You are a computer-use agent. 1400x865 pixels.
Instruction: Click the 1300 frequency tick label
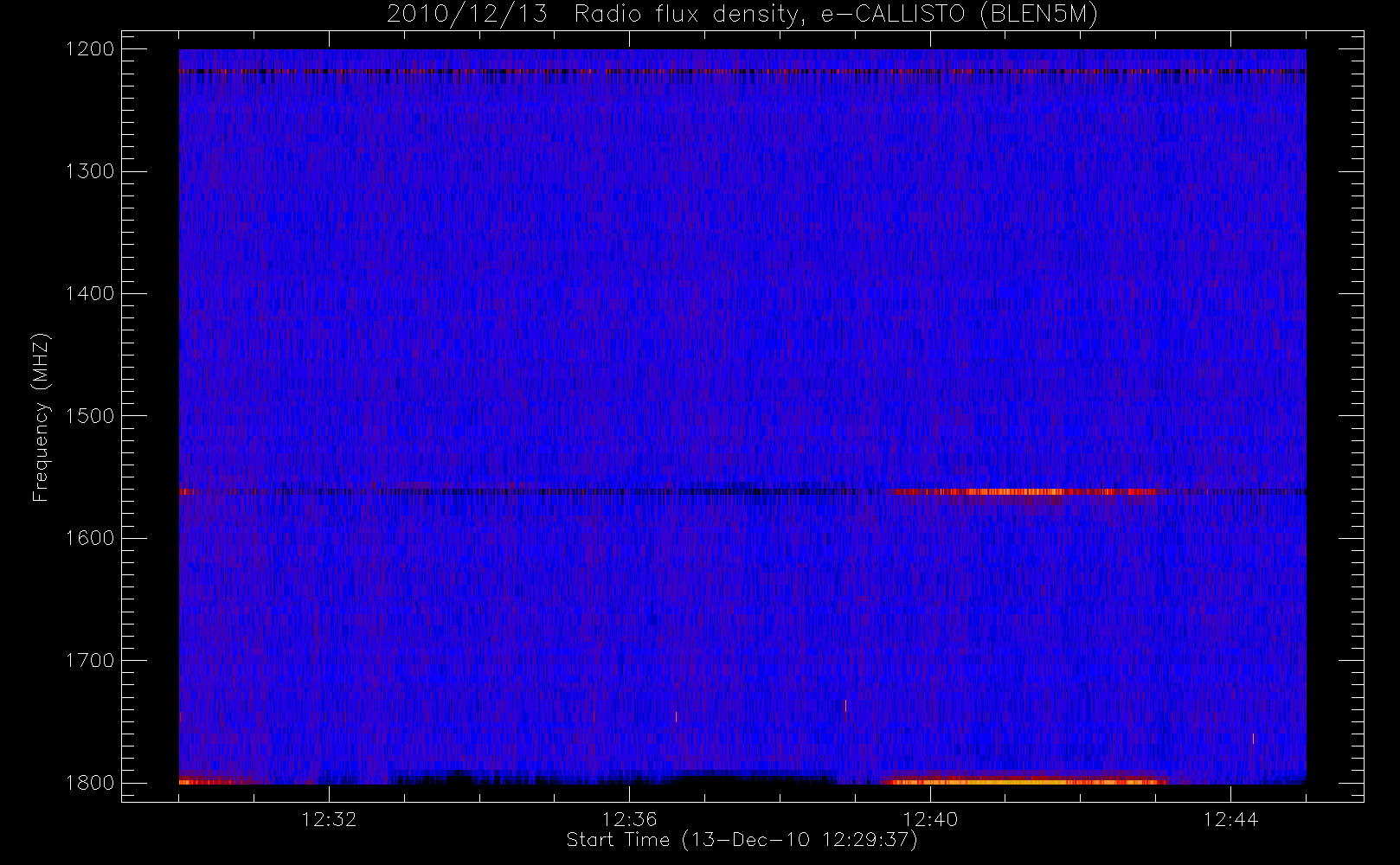point(90,171)
